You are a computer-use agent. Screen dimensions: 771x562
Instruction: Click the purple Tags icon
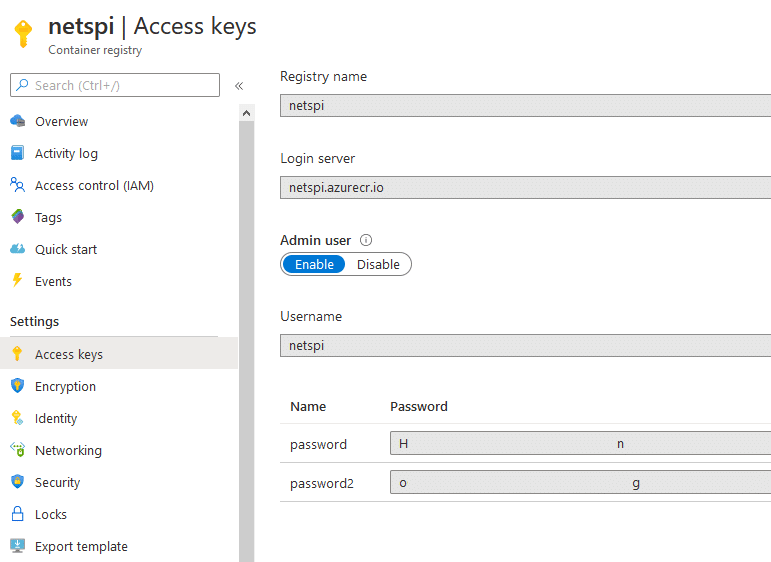(17, 217)
